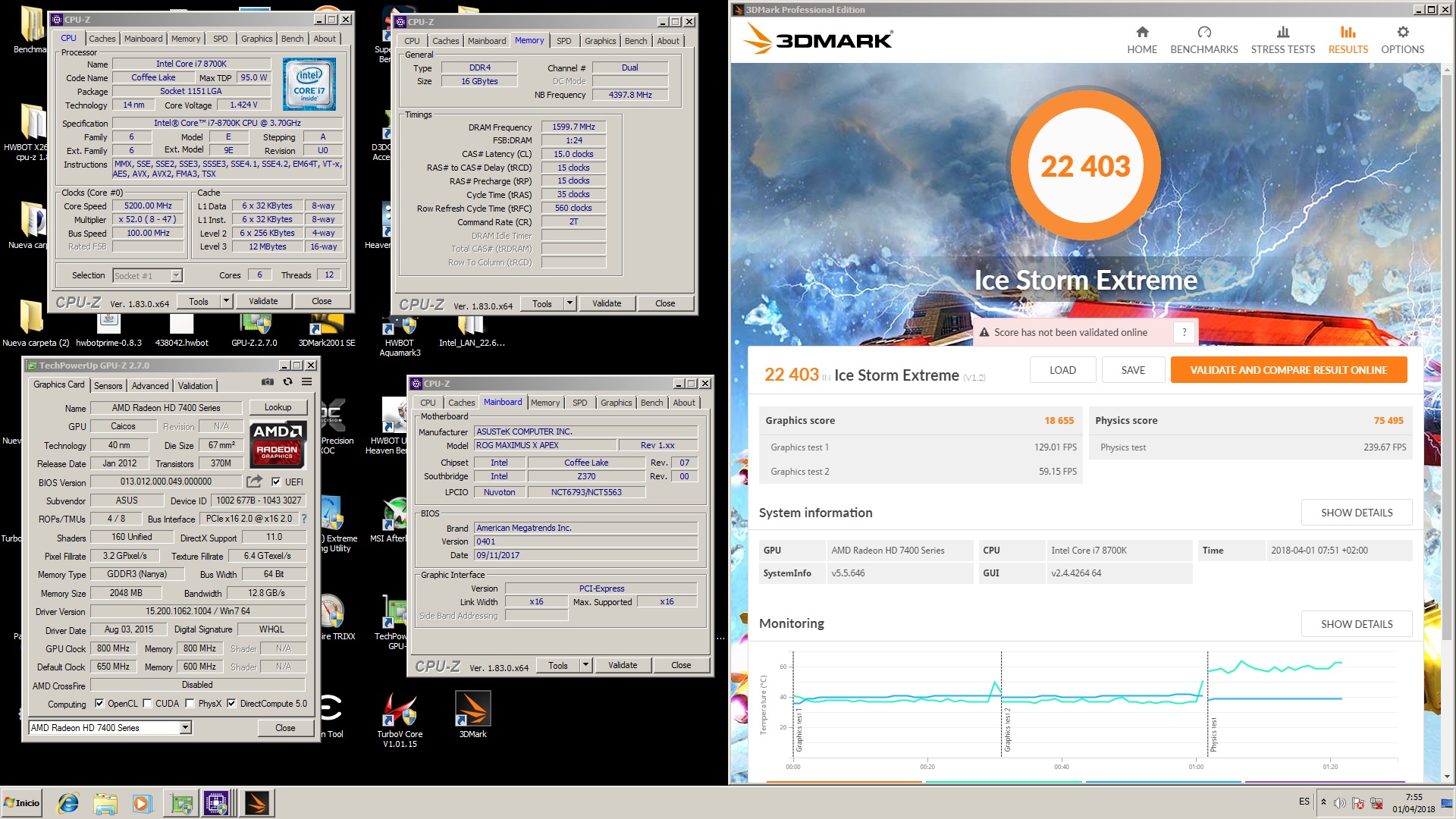This screenshot has height=819, width=1456.
Task: Take a GPU-Z screenshot with camera icon
Action: point(268,381)
